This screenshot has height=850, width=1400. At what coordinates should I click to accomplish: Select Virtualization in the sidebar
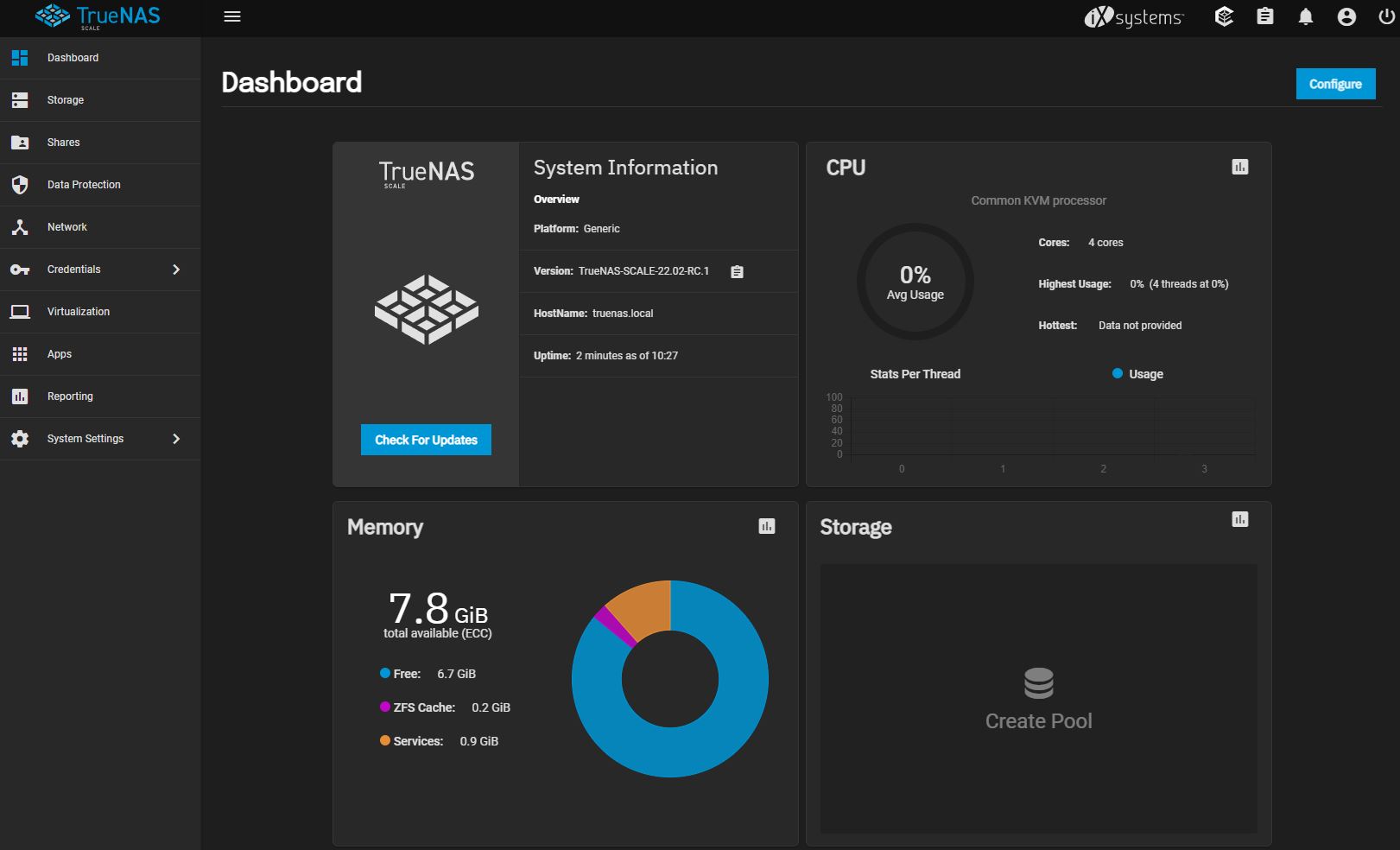pos(100,312)
